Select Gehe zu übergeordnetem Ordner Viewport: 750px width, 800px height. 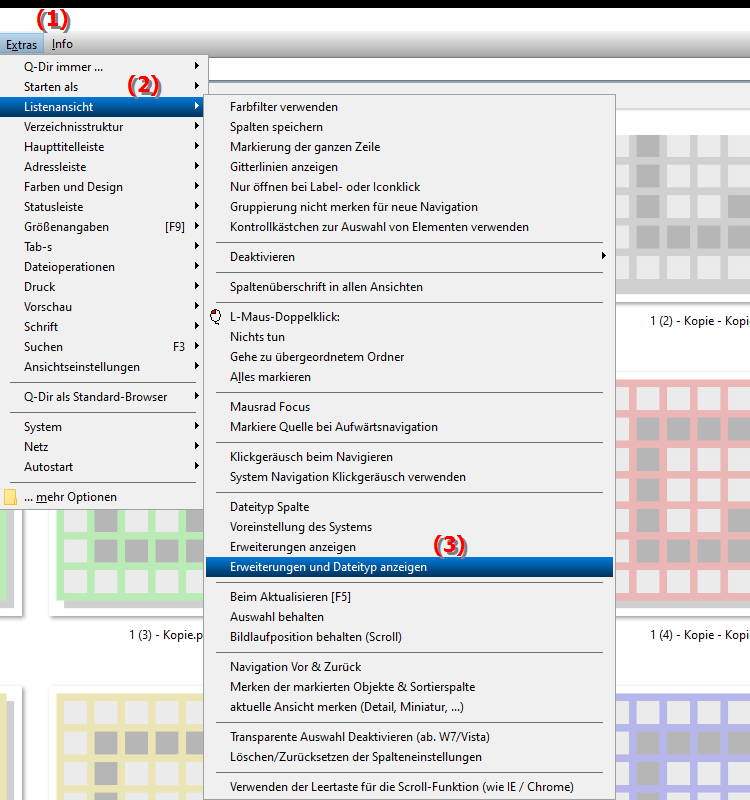point(409,357)
